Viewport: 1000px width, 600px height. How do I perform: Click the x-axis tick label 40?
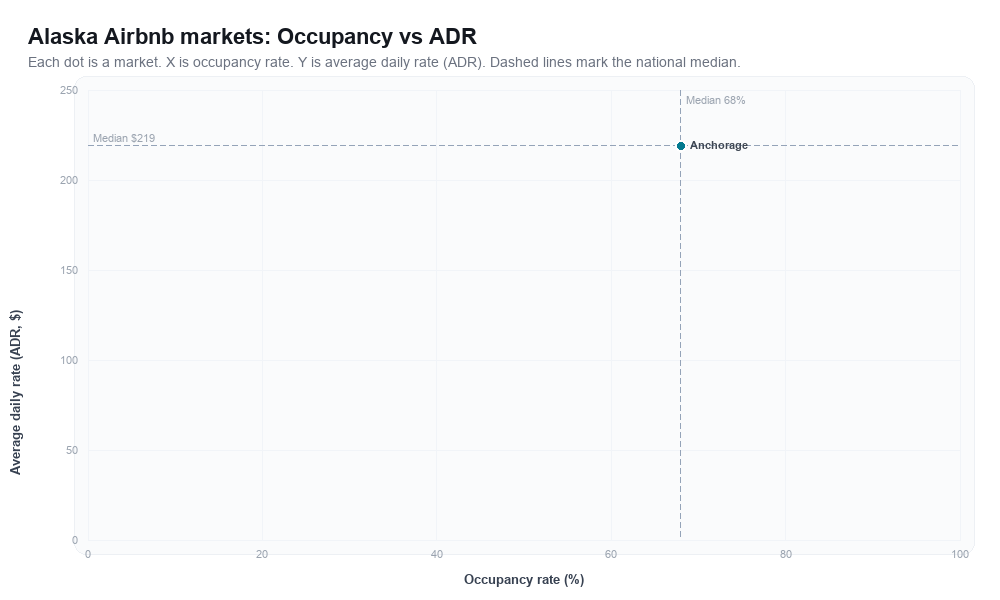tap(436, 555)
